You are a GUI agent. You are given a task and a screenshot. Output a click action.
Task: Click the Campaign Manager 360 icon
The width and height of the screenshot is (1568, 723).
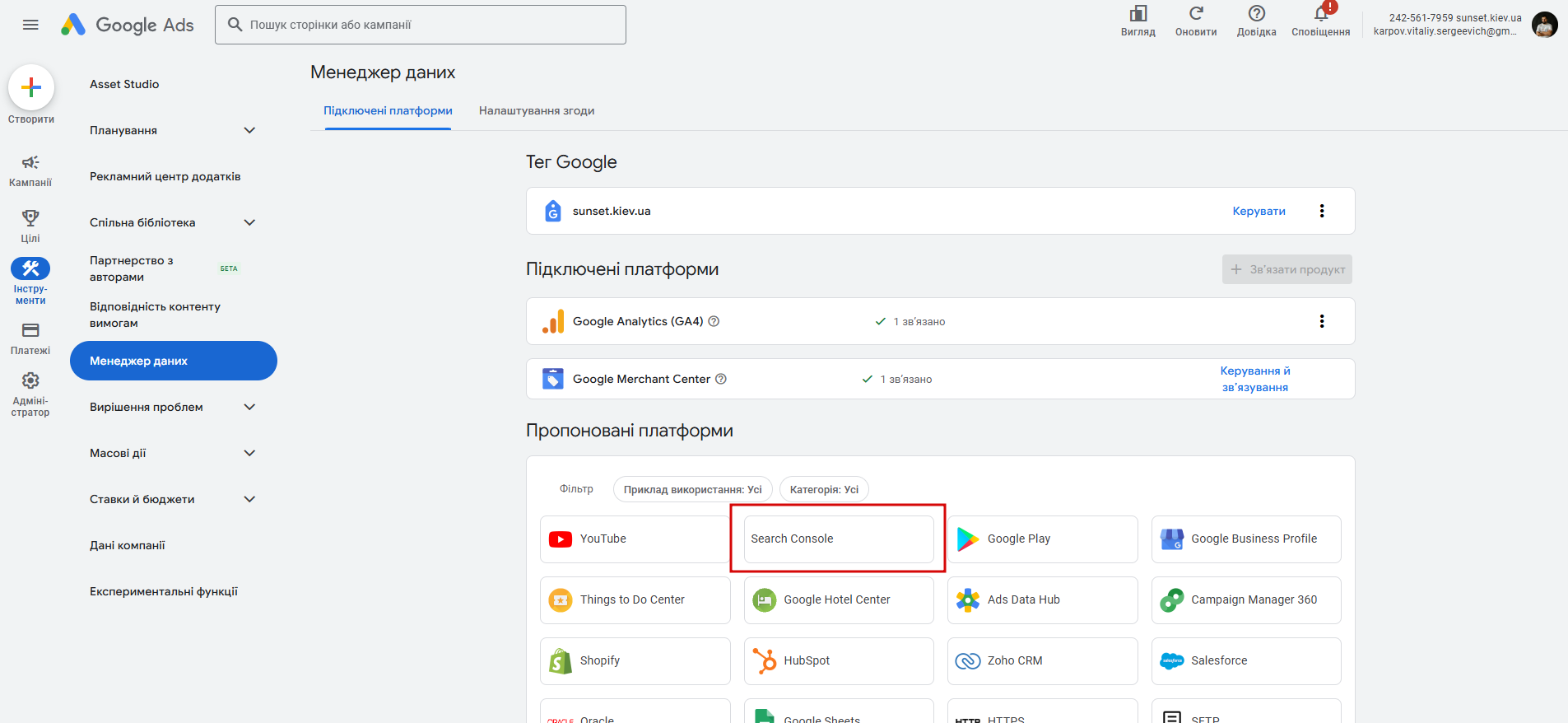tap(1172, 600)
